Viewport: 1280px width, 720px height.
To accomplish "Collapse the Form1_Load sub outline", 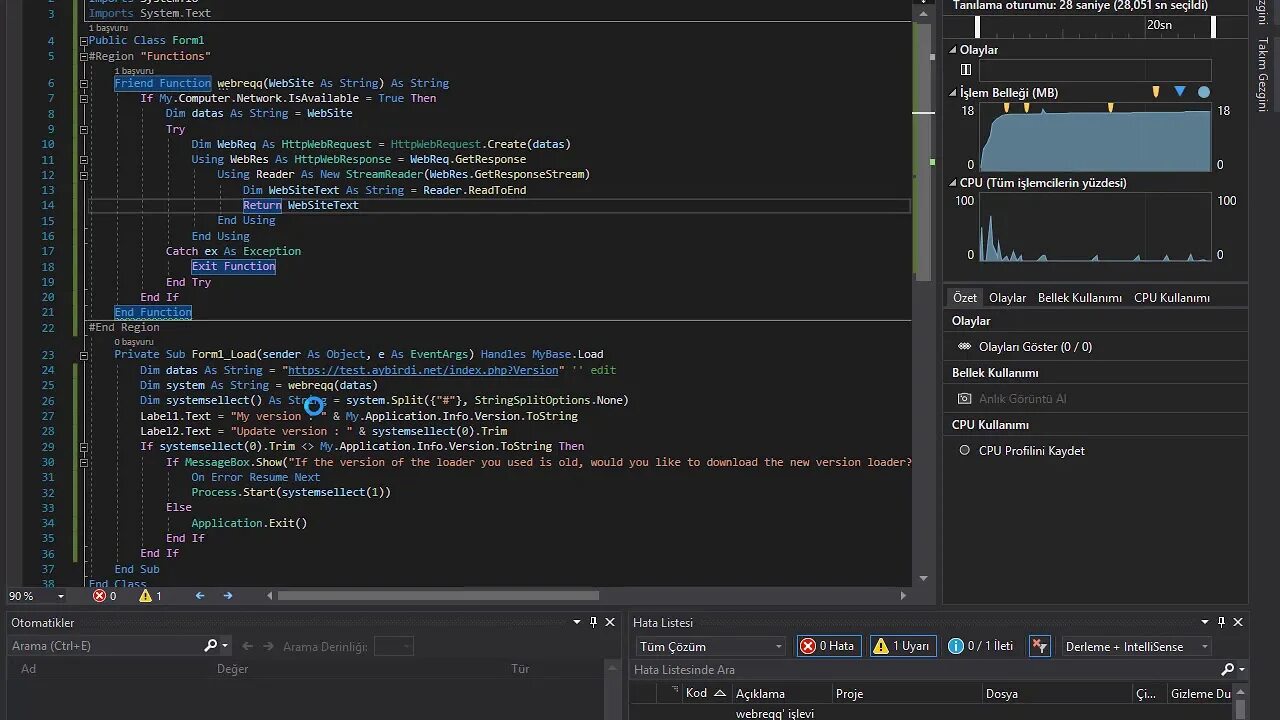I will 84,354.
